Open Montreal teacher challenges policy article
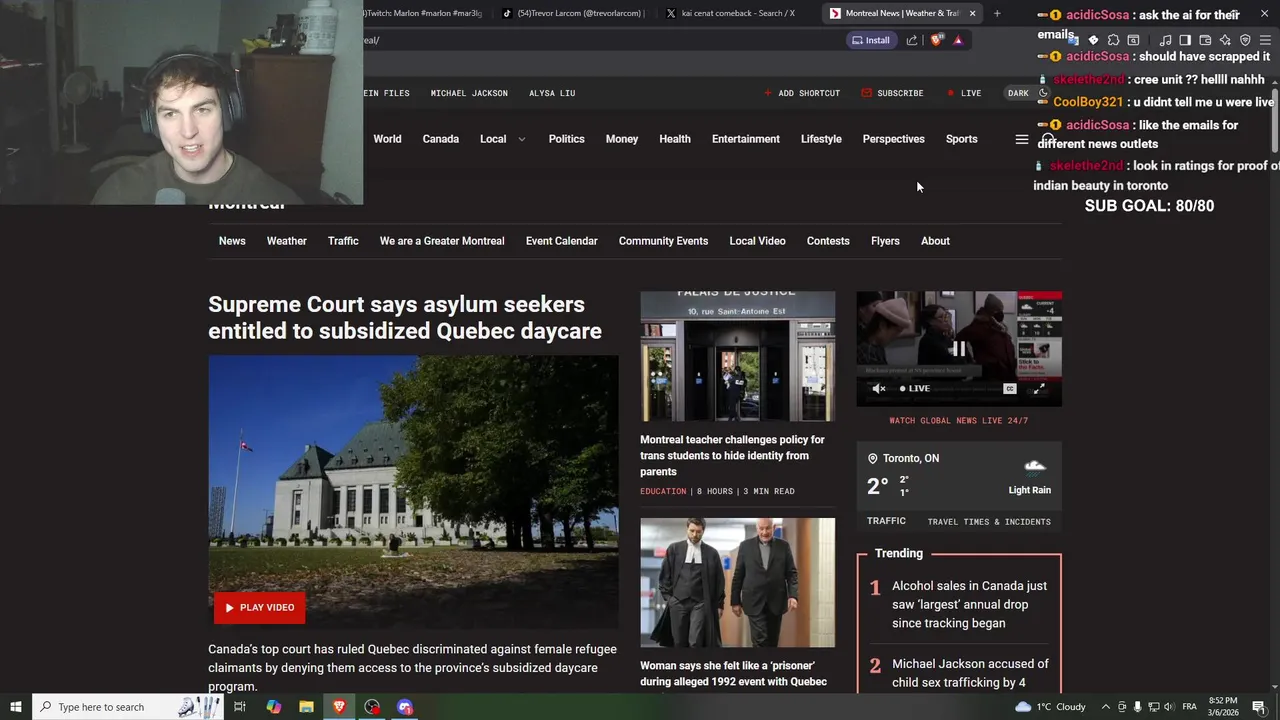Screen dimensions: 1280x720 point(732,456)
